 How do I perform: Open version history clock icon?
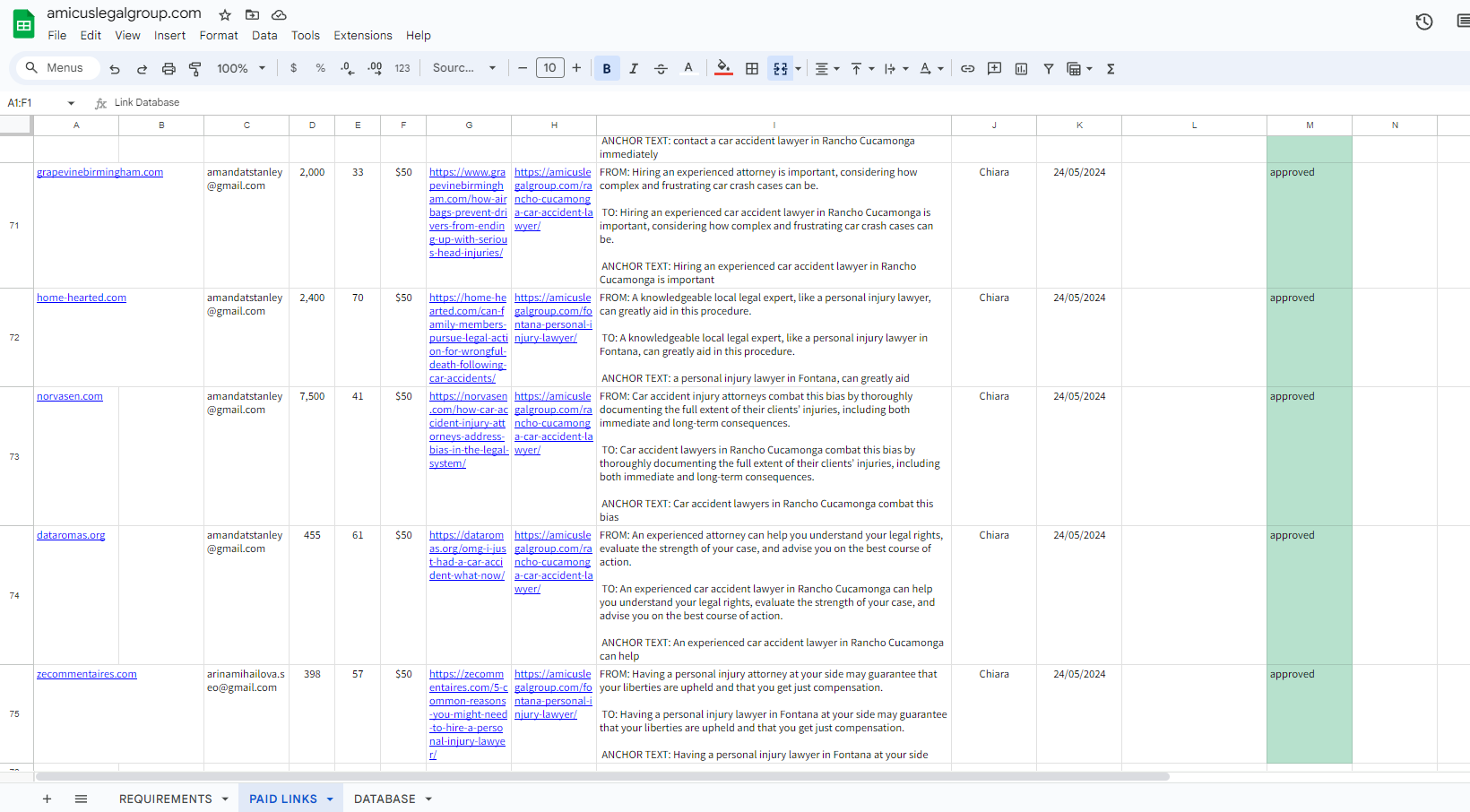click(1424, 22)
